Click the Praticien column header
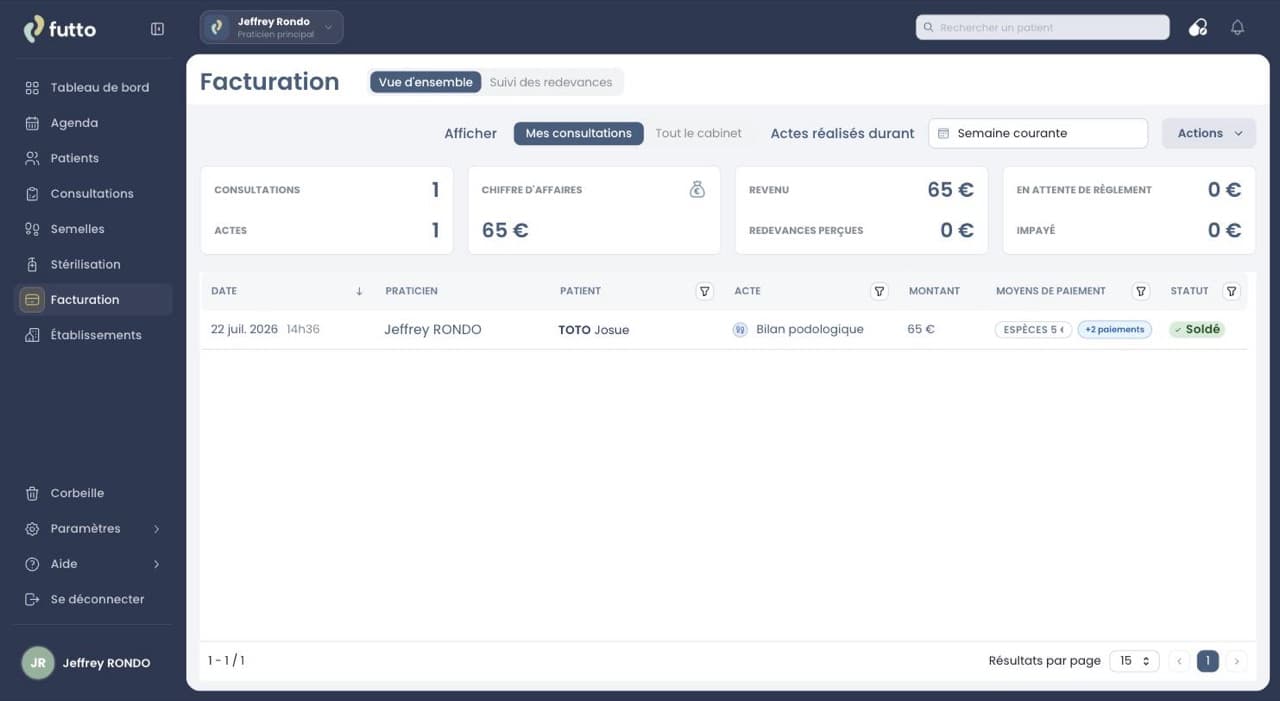 [412, 291]
